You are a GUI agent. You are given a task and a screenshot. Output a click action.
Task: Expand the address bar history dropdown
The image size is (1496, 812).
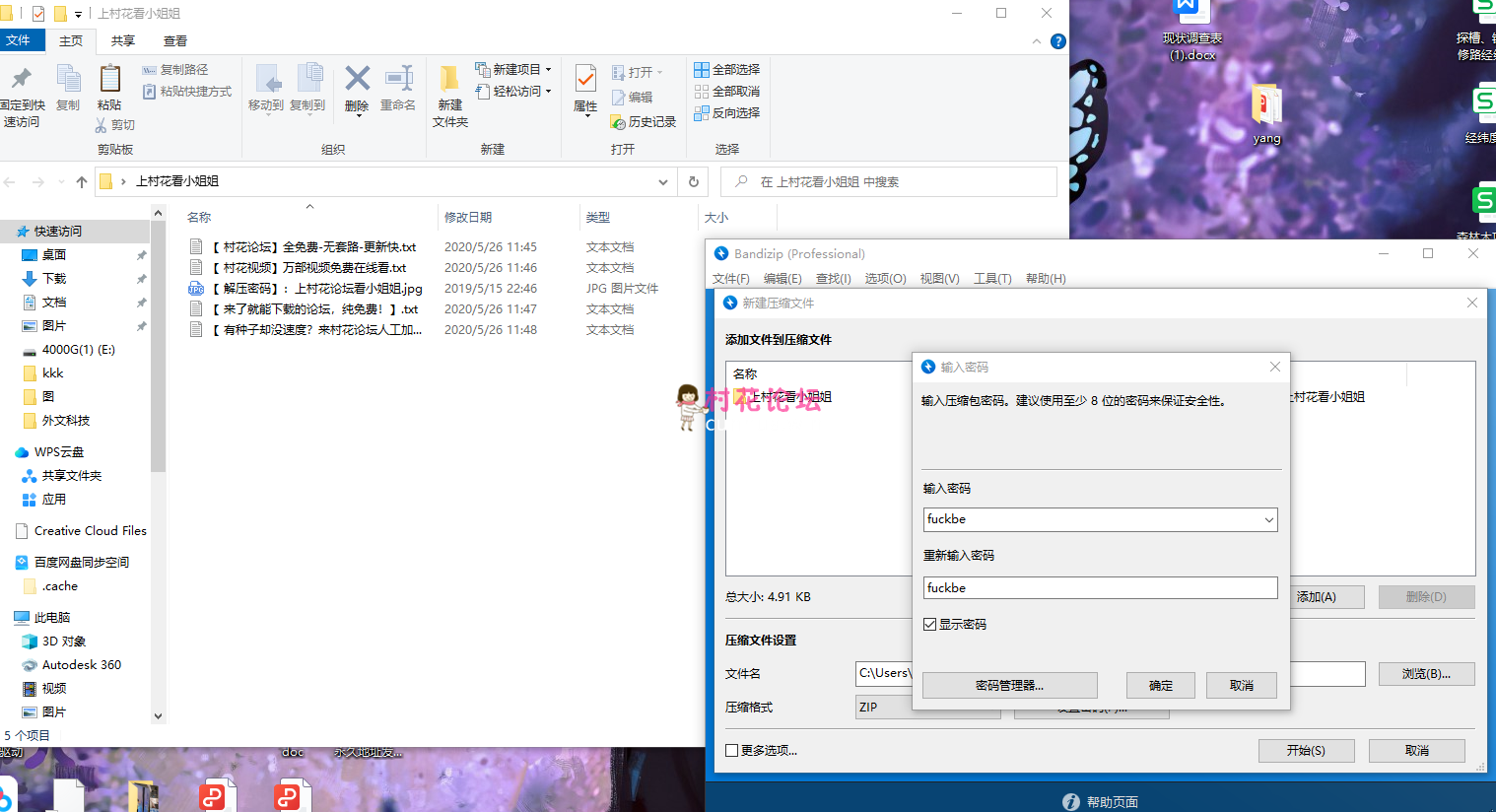click(663, 182)
